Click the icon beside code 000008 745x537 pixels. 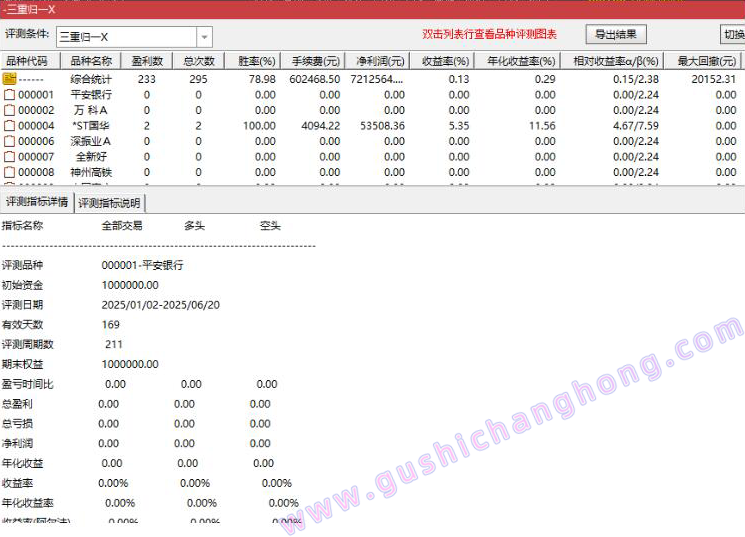[x=10, y=173]
